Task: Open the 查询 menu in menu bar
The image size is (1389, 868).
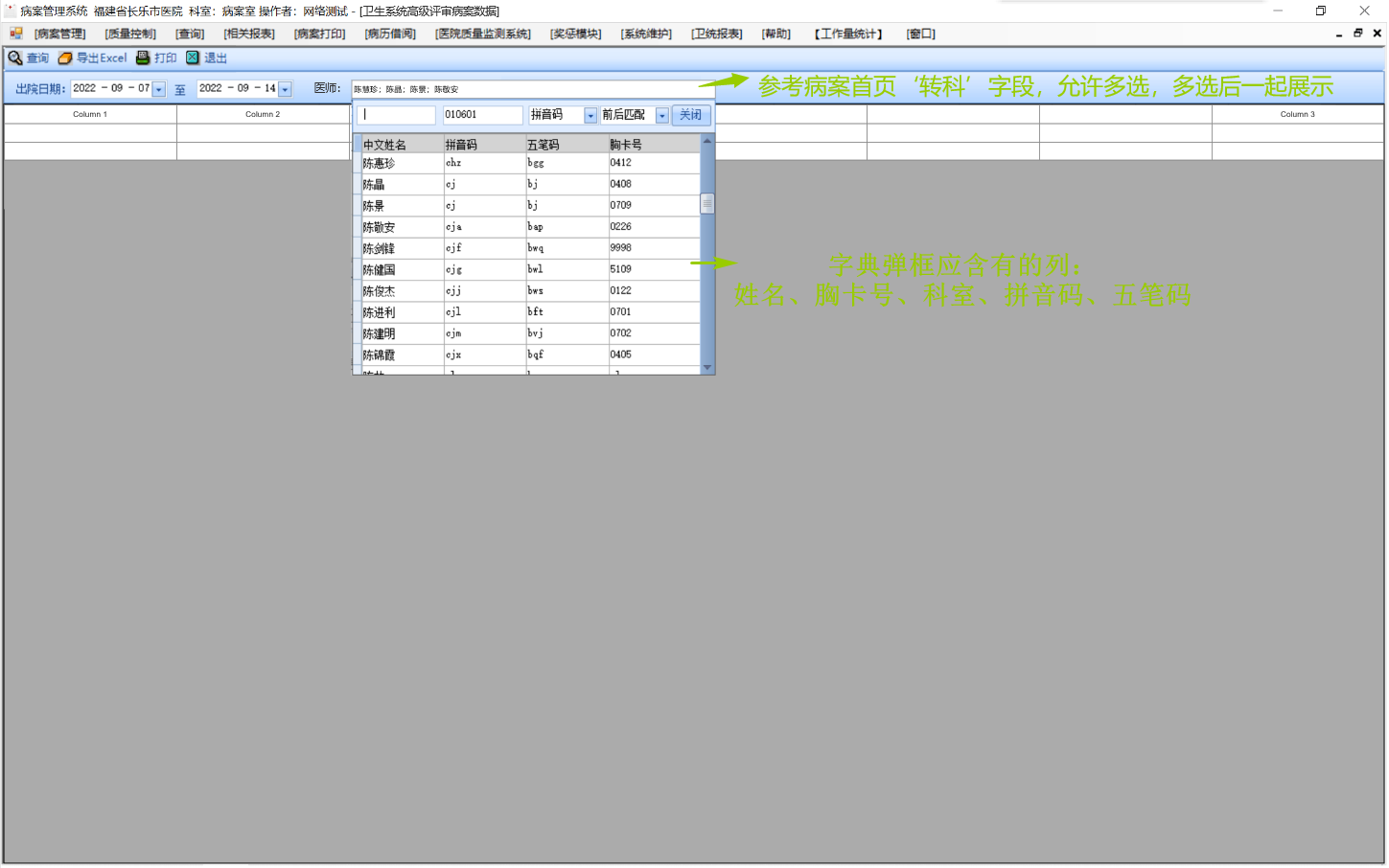Action: pos(190,34)
